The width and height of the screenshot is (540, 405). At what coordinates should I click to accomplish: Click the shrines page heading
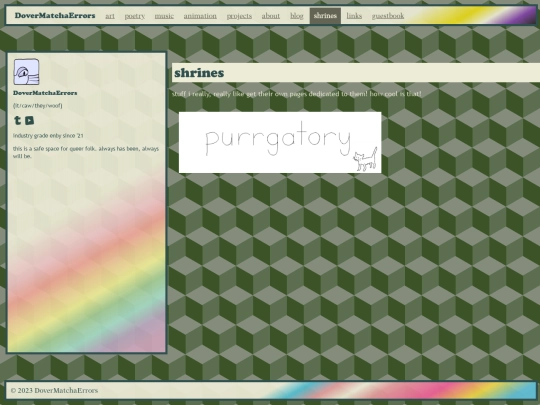click(199, 73)
